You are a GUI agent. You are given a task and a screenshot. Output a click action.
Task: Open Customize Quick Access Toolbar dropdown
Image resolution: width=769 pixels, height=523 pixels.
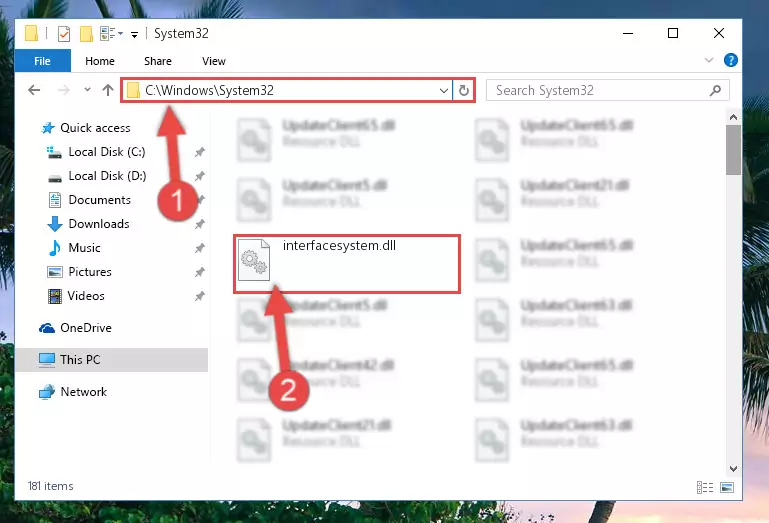[134, 34]
